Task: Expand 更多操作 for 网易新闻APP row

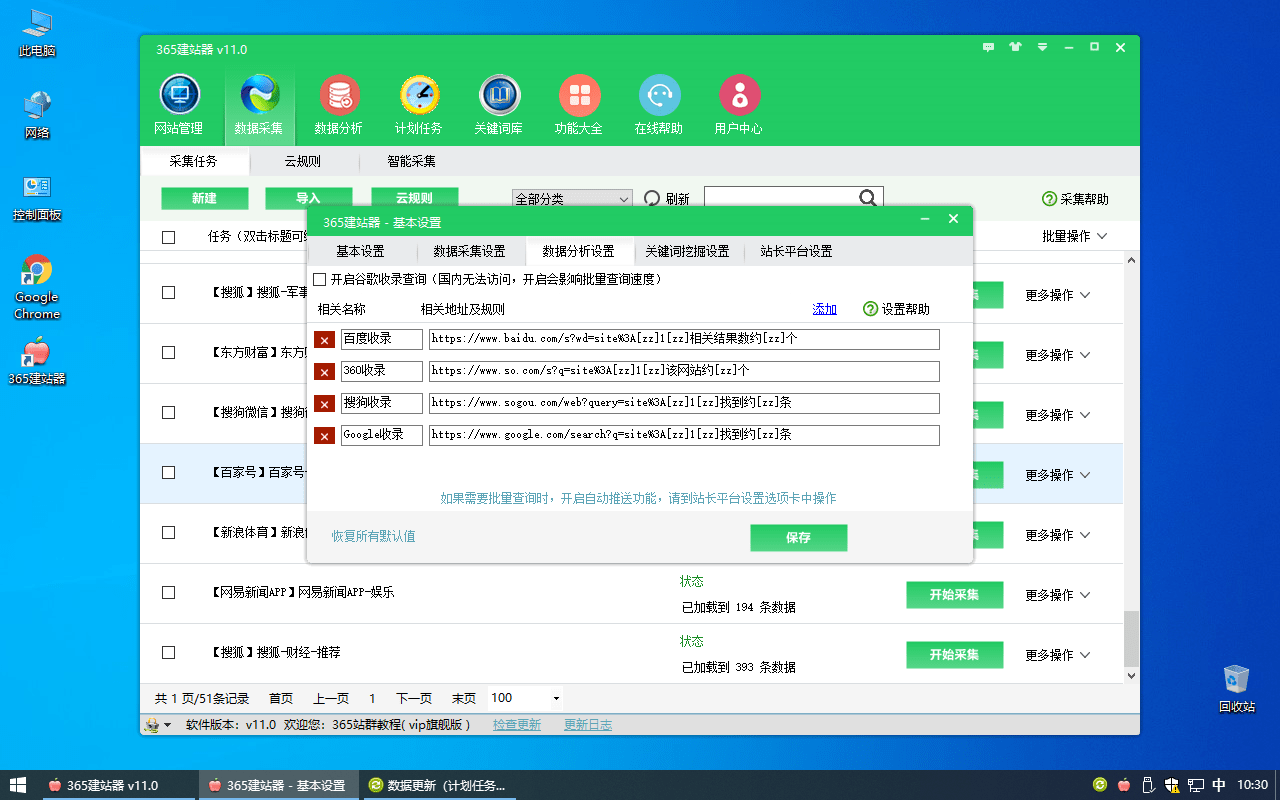Action: click(1057, 595)
